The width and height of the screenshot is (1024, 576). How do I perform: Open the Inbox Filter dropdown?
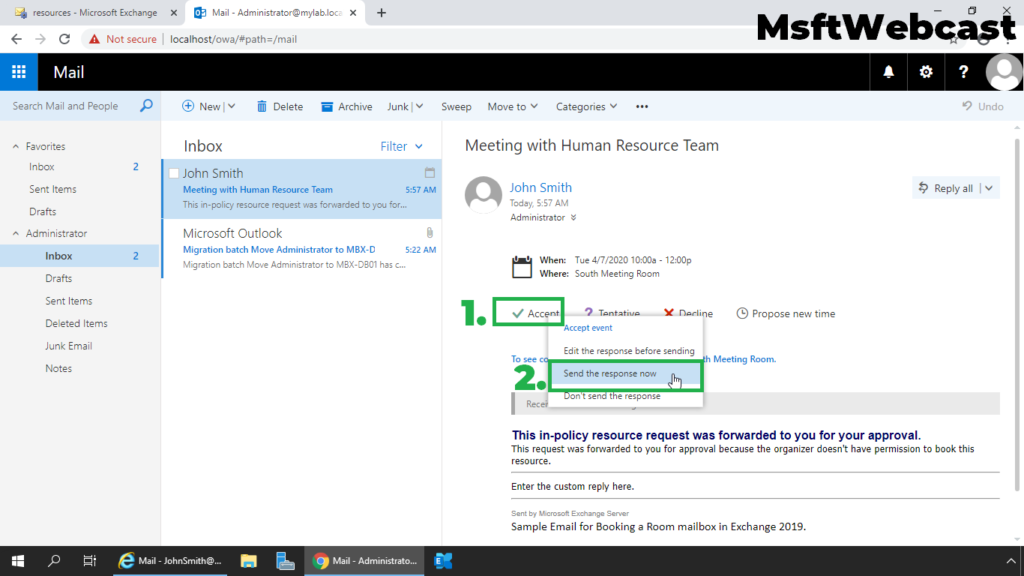tap(401, 146)
